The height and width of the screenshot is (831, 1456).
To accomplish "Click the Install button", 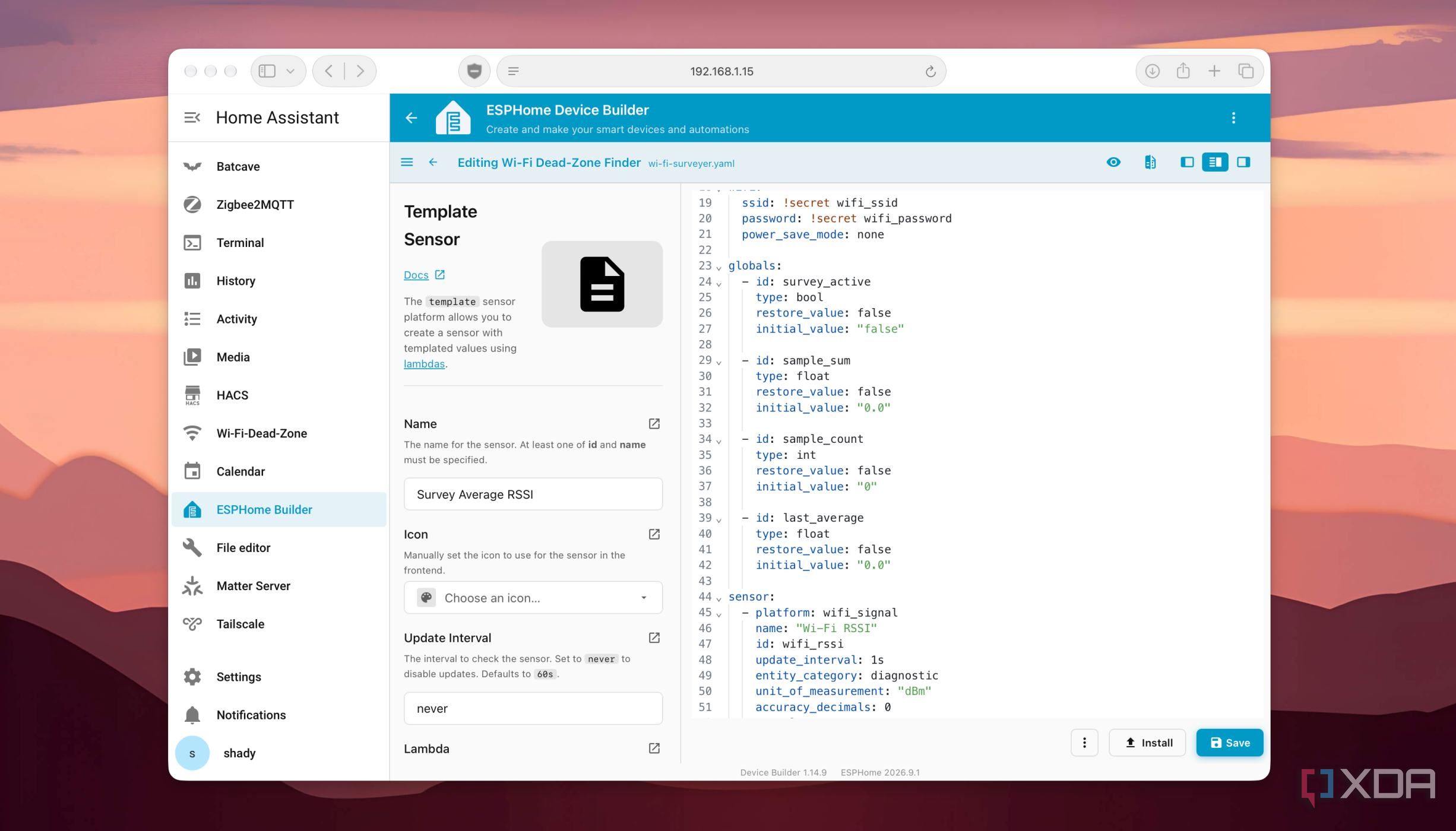I will [1147, 743].
